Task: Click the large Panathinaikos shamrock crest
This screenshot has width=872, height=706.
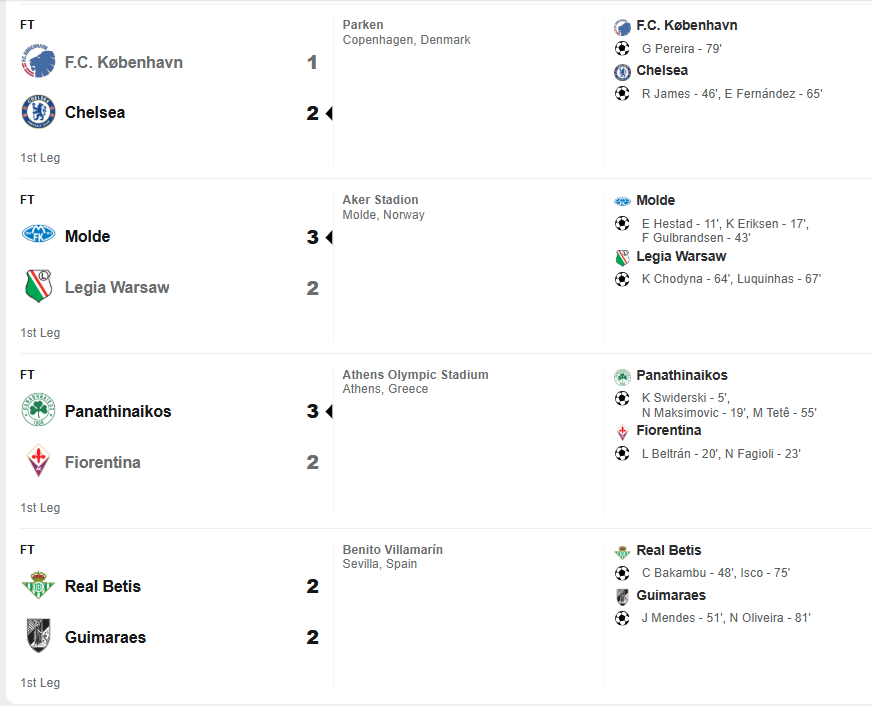Action: click(x=38, y=410)
